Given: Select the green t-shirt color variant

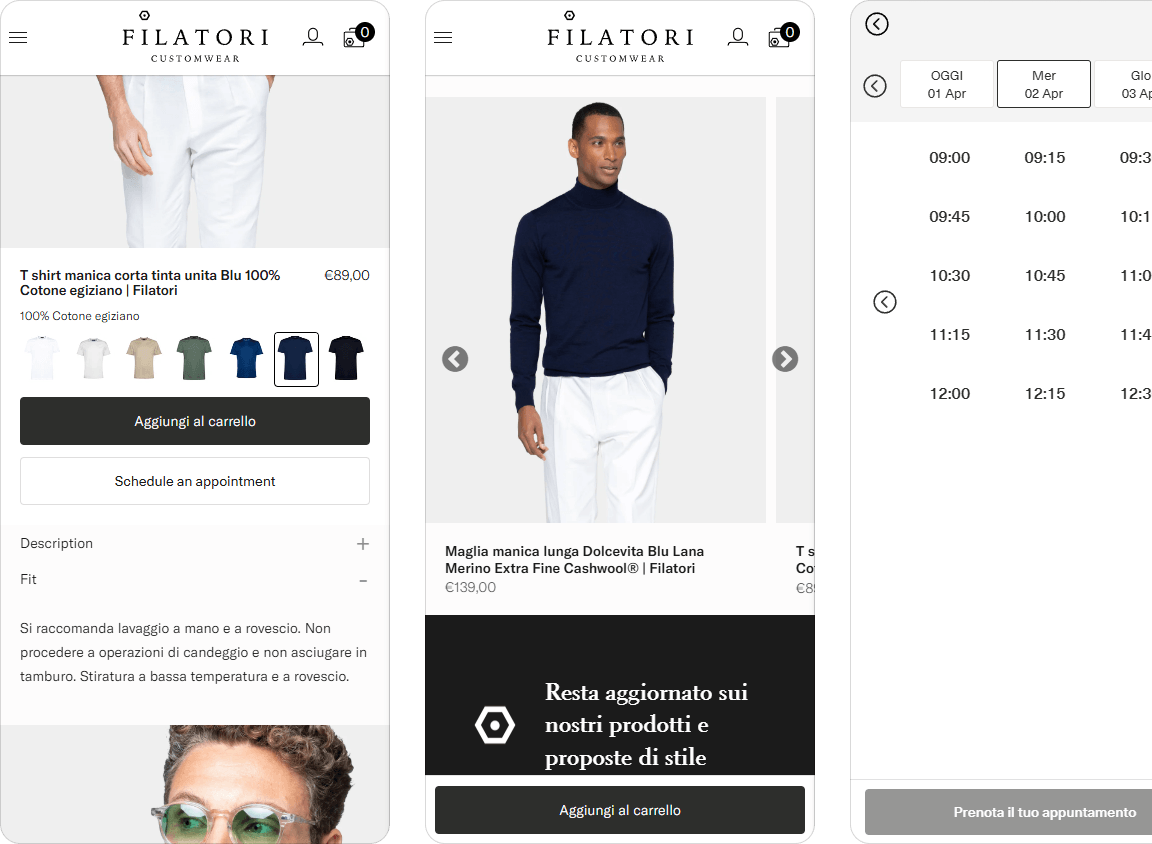Looking at the screenshot, I should click(194, 358).
